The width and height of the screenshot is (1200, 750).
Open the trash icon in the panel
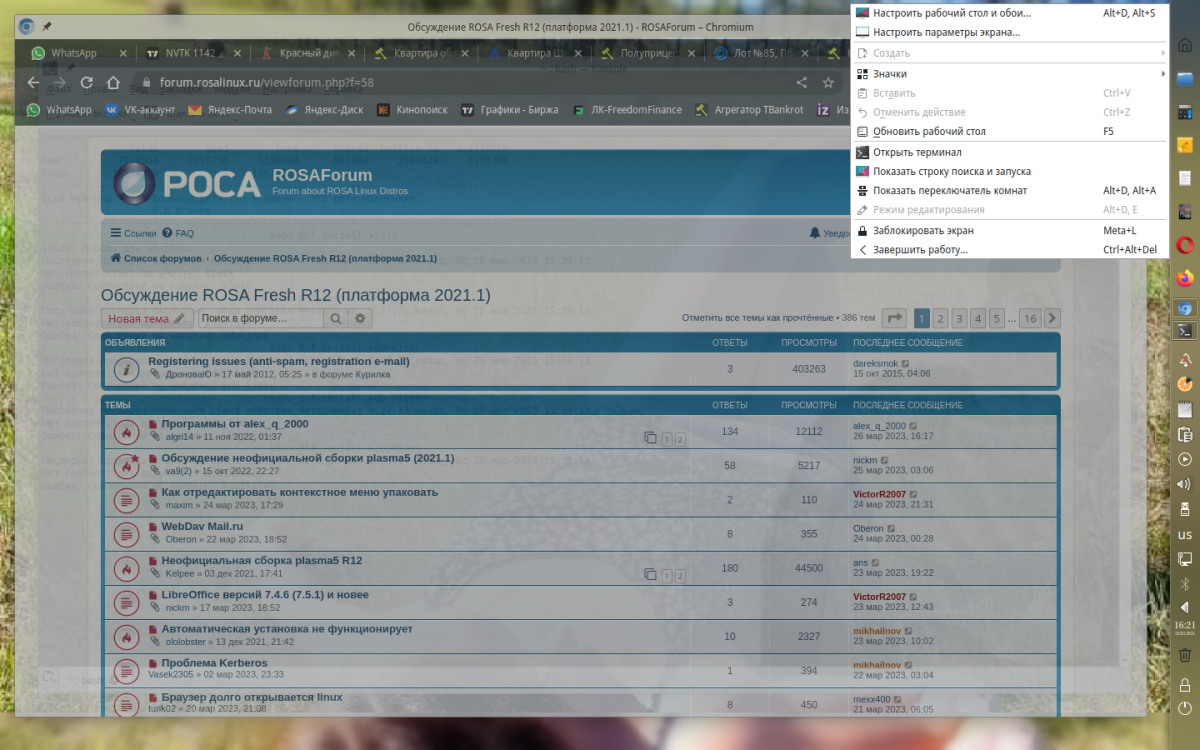tap(1185, 655)
